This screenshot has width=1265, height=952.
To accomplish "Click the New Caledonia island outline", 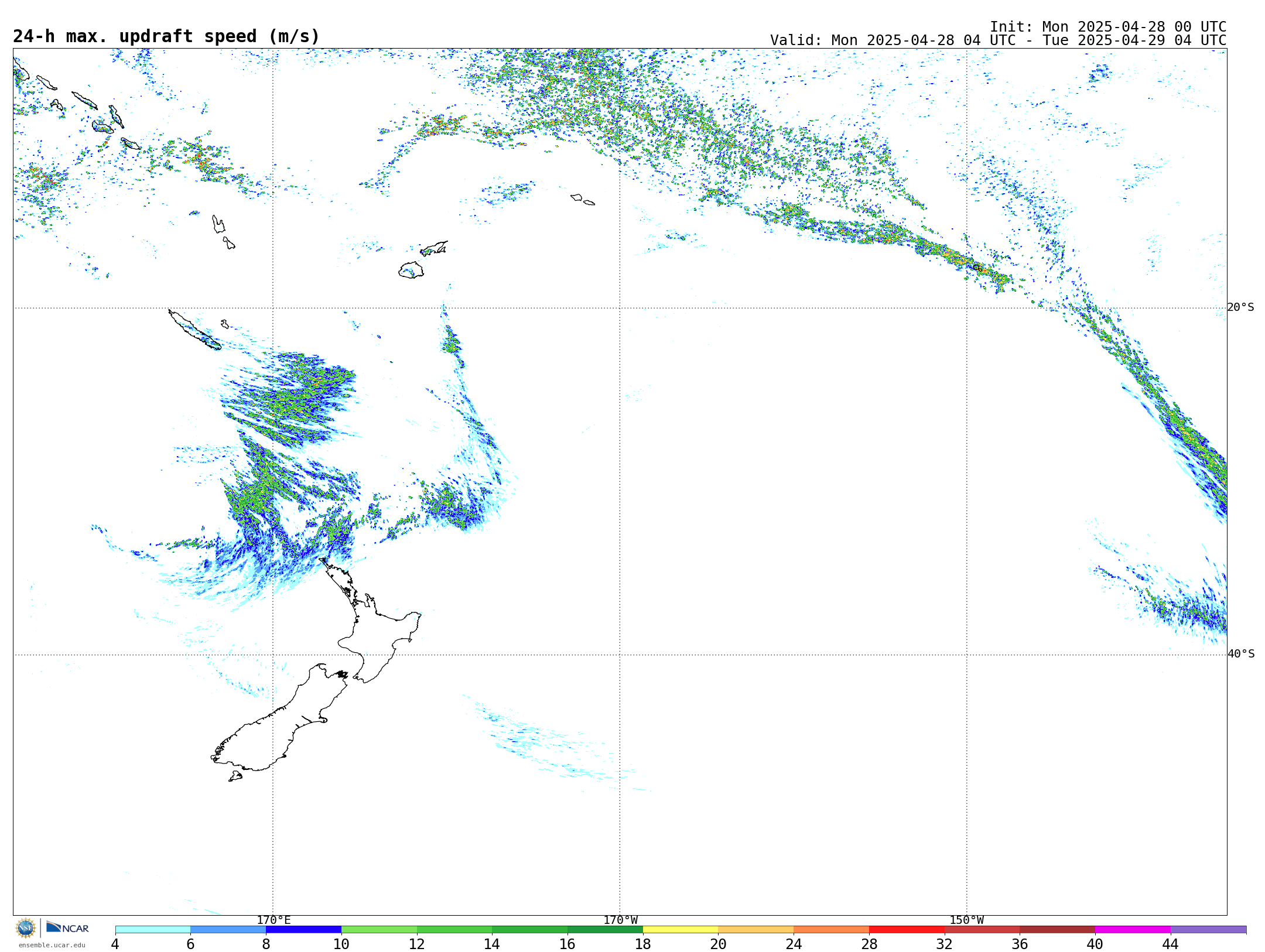I will [194, 330].
